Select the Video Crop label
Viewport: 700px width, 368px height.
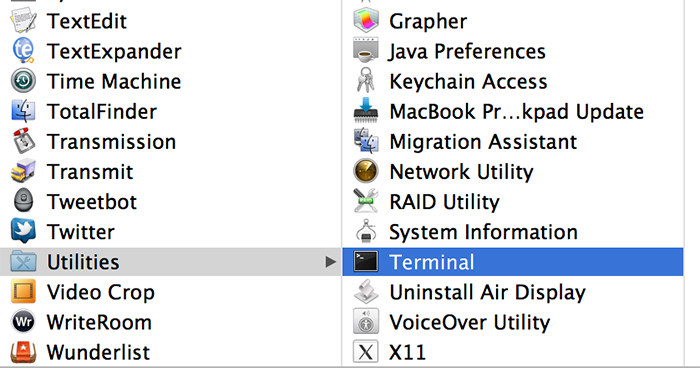[101, 292]
